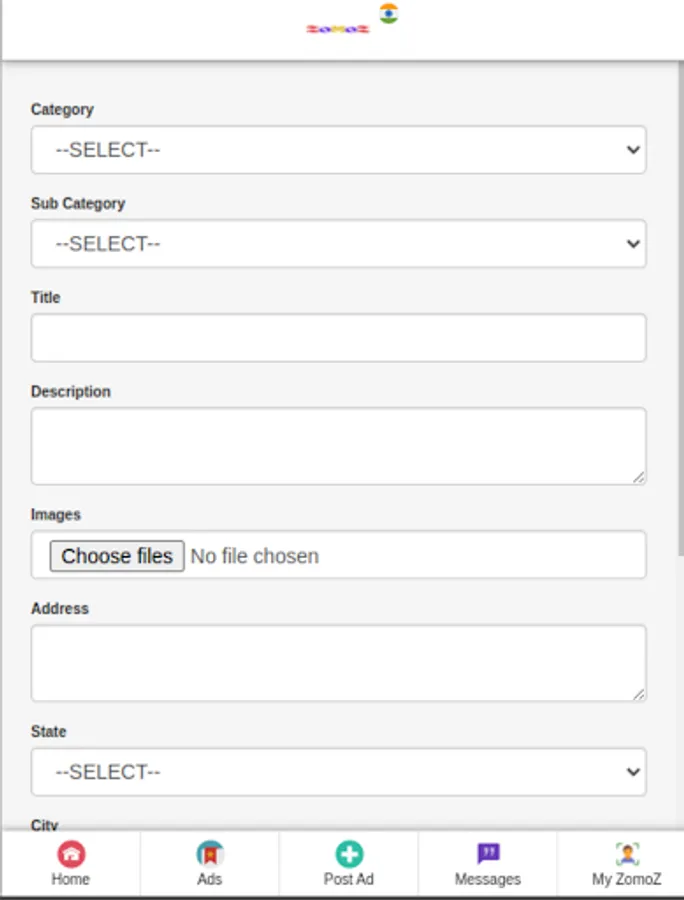Tap the green Post Ad plus icon
Image resolution: width=684 pixels, height=900 pixels.
(x=349, y=853)
